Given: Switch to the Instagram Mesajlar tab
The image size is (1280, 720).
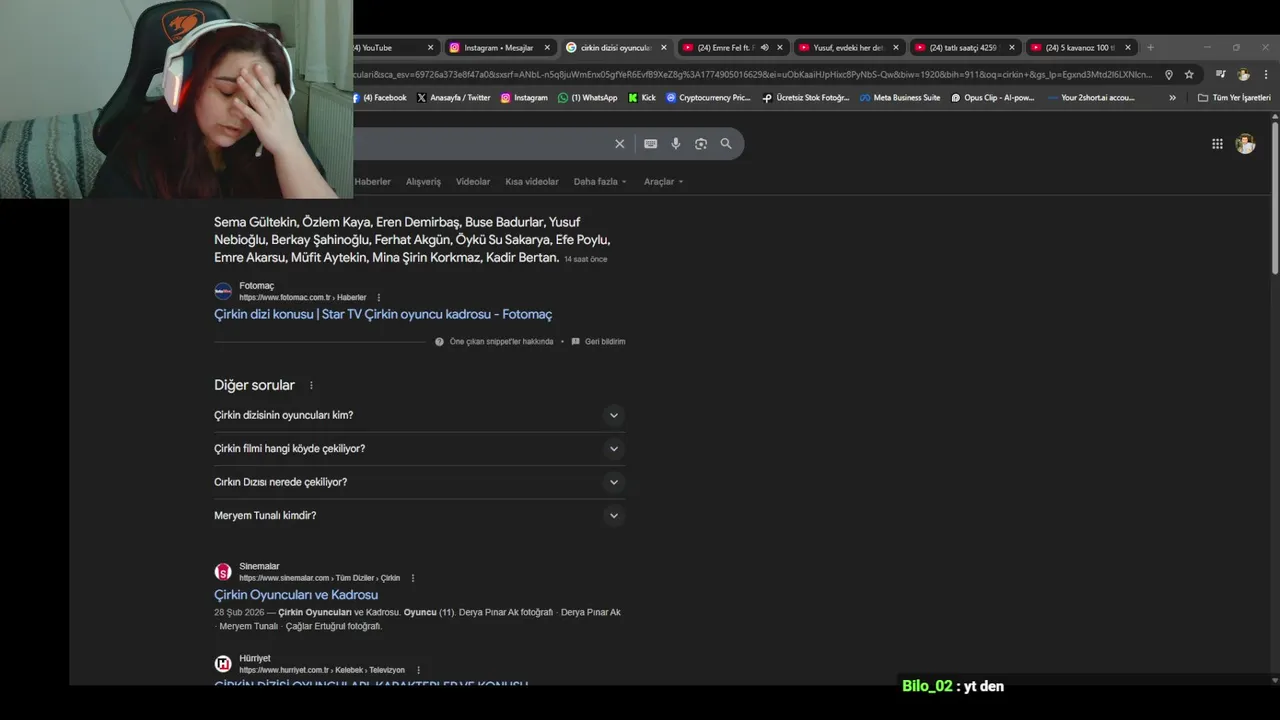Looking at the screenshot, I should pyautogui.click(x=499, y=47).
